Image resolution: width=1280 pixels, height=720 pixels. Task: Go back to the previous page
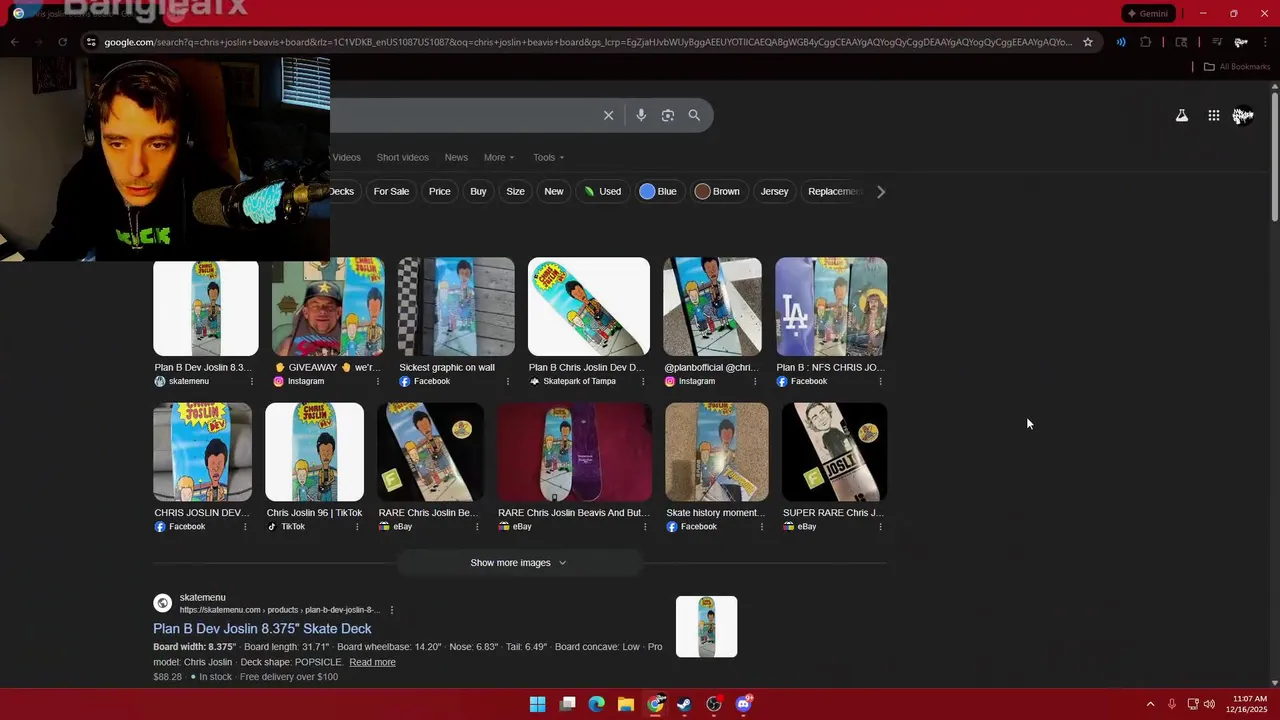[14, 42]
